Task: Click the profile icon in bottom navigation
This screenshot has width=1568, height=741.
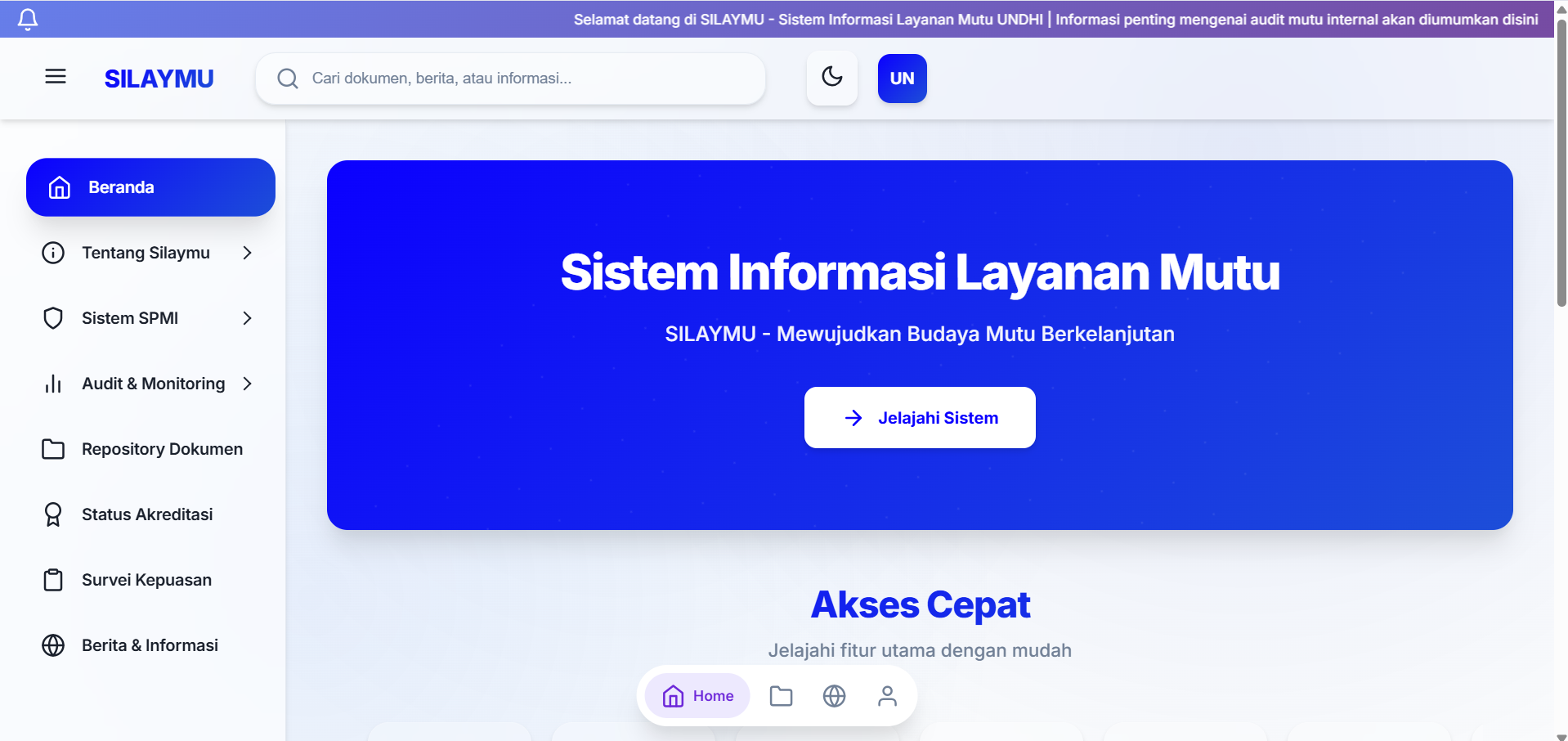Action: click(x=887, y=695)
